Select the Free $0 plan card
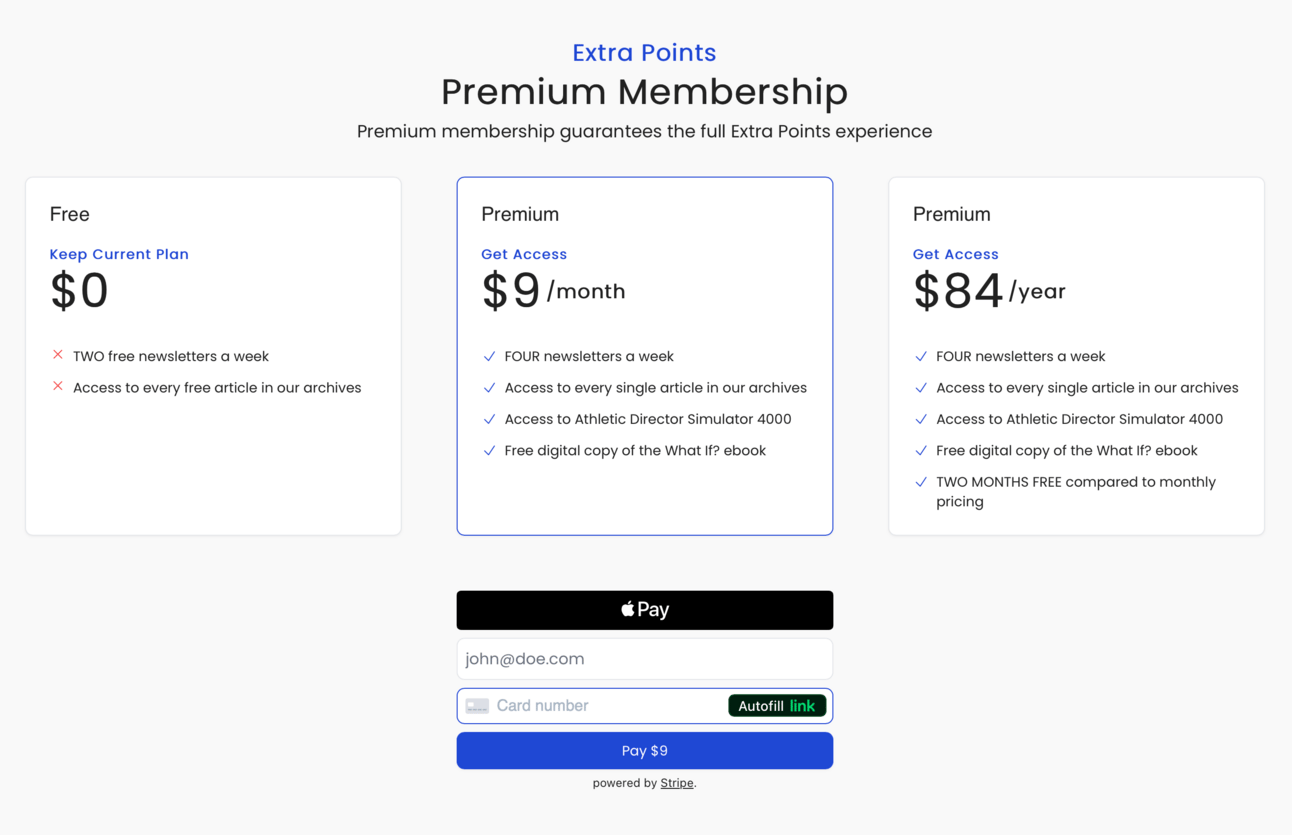The image size is (1292, 835). coord(213,356)
